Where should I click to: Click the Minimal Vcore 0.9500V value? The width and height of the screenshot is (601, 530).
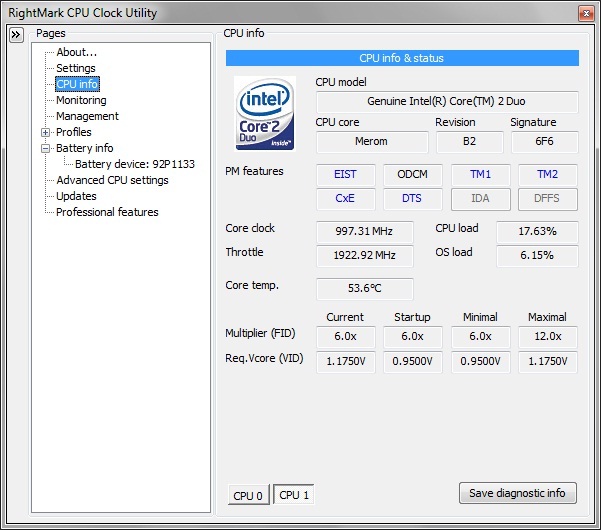pyautogui.click(x=481, y=362)
